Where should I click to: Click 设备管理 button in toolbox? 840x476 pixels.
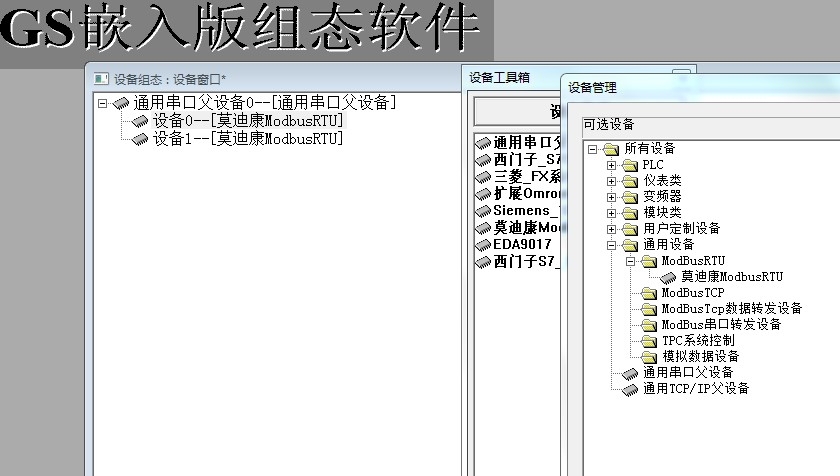(x=518, y=112)
